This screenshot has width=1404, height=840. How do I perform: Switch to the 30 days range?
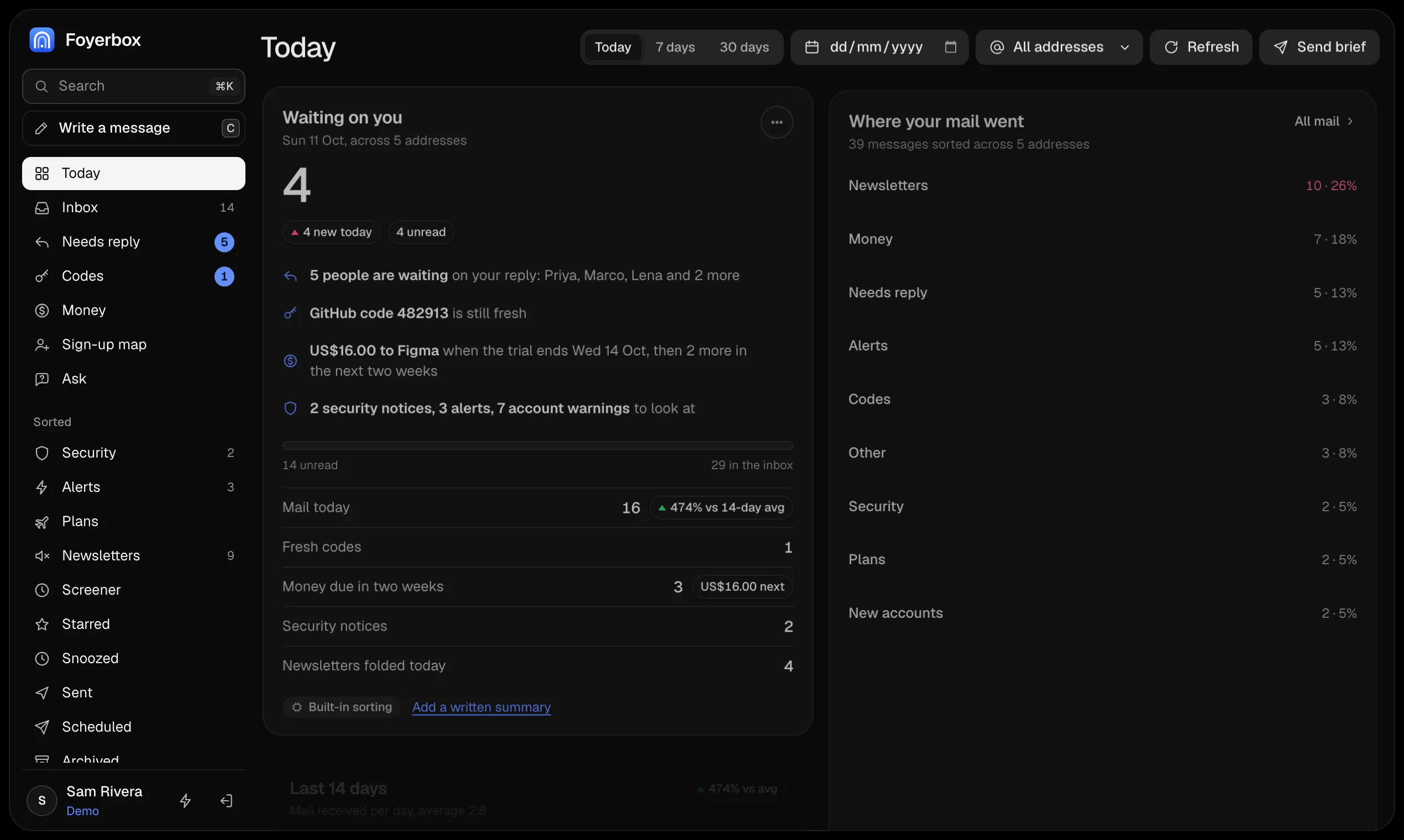[x=744, y=47]
